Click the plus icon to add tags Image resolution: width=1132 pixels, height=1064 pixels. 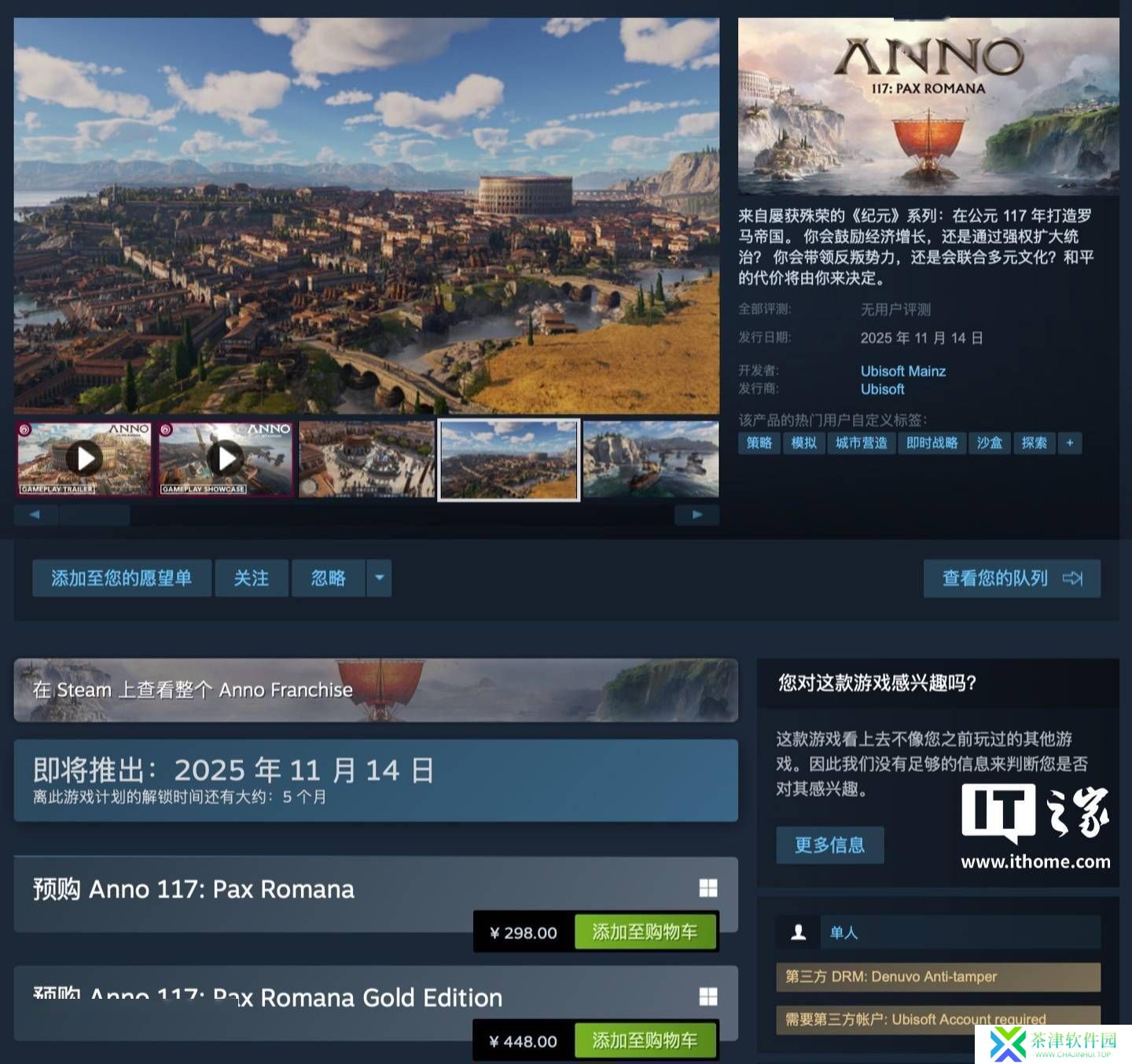pyautogui.click(x=1070, y=443)
